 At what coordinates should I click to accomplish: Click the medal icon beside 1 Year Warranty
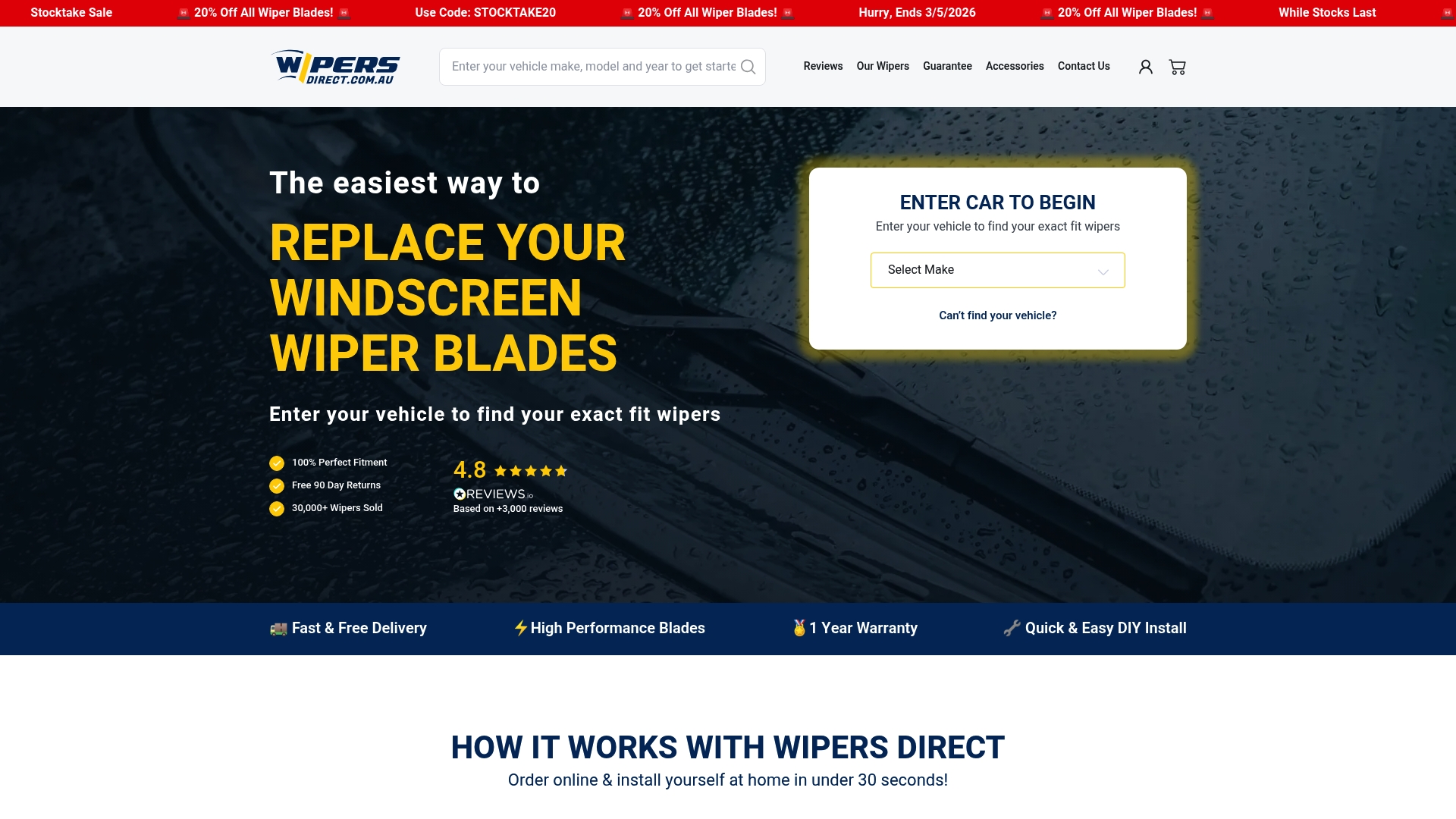[x=799, y=628]
